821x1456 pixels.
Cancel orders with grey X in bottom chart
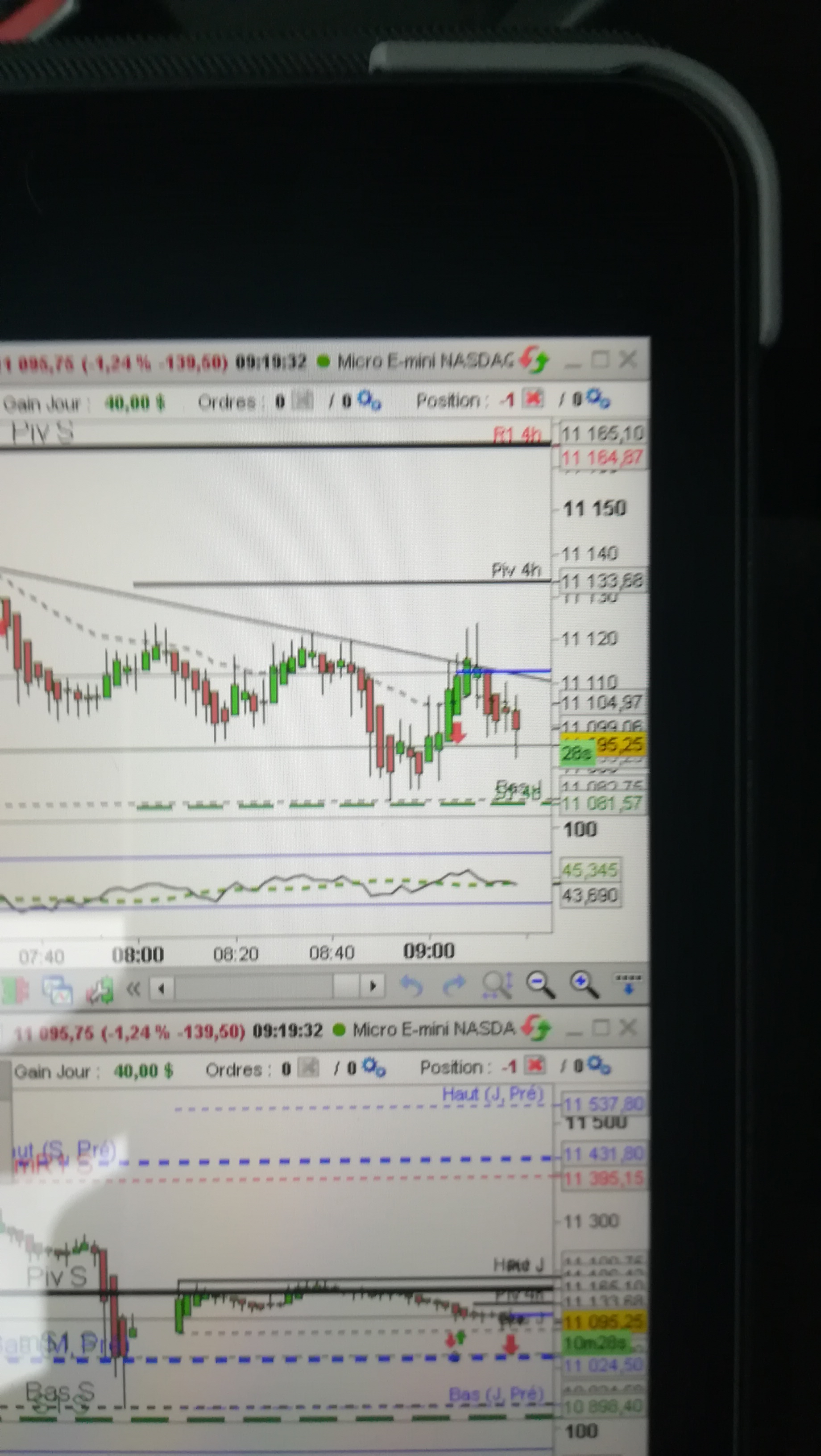307,1068
